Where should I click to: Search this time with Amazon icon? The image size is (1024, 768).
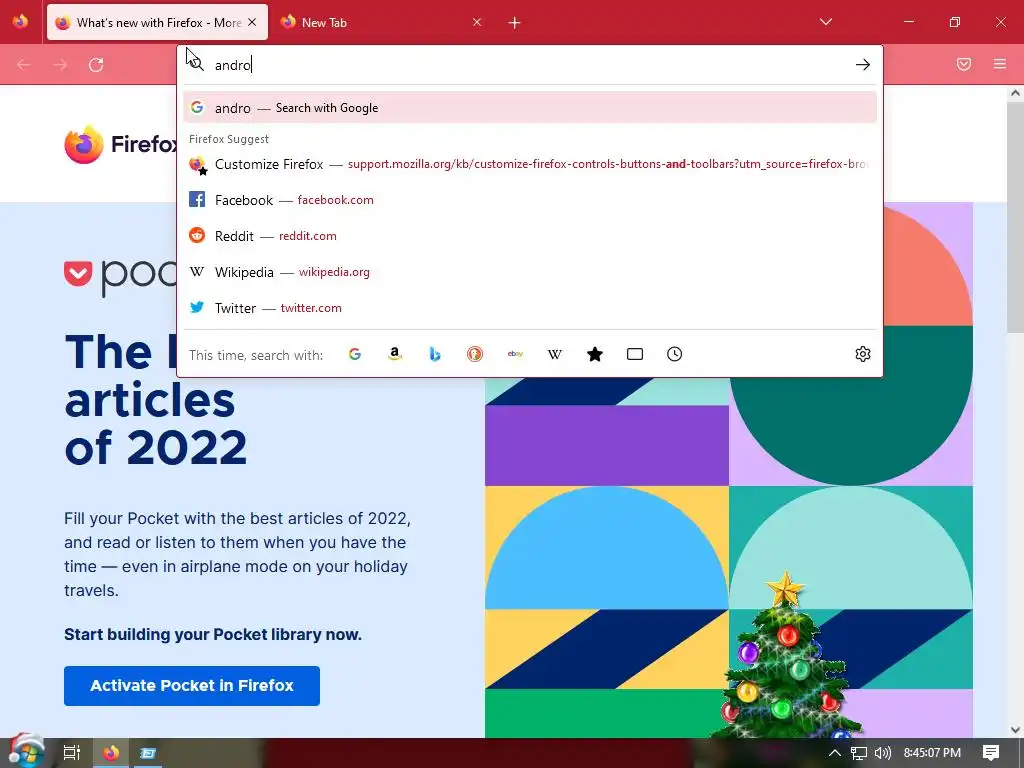[394, 354]
